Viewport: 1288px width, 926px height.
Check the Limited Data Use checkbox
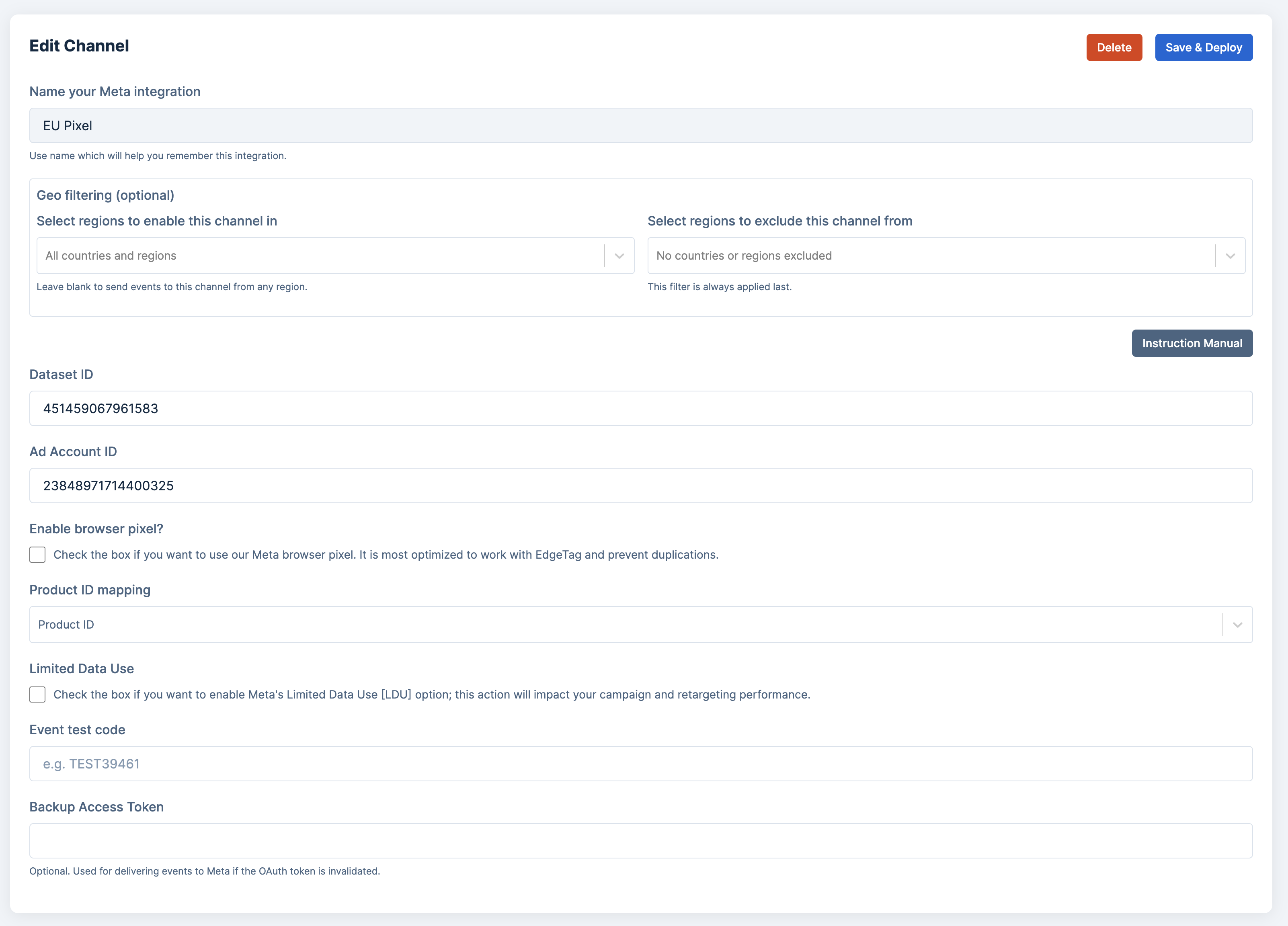coord(37,694)
